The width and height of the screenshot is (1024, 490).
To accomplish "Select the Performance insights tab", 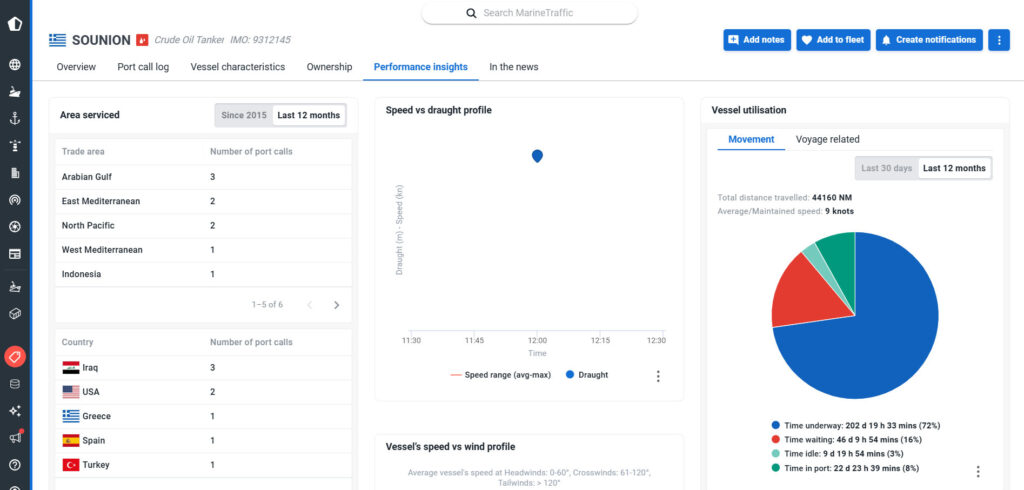I will pyautogui.click(x=421, y=67).
